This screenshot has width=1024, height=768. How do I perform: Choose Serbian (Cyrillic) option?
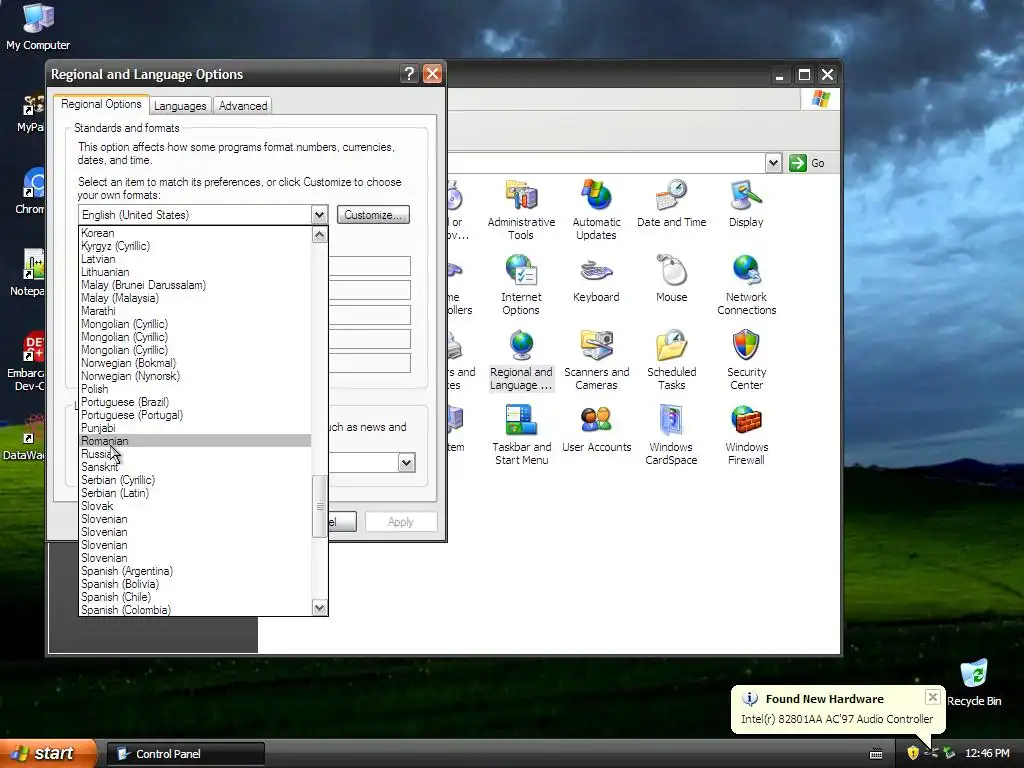[195, 480]
